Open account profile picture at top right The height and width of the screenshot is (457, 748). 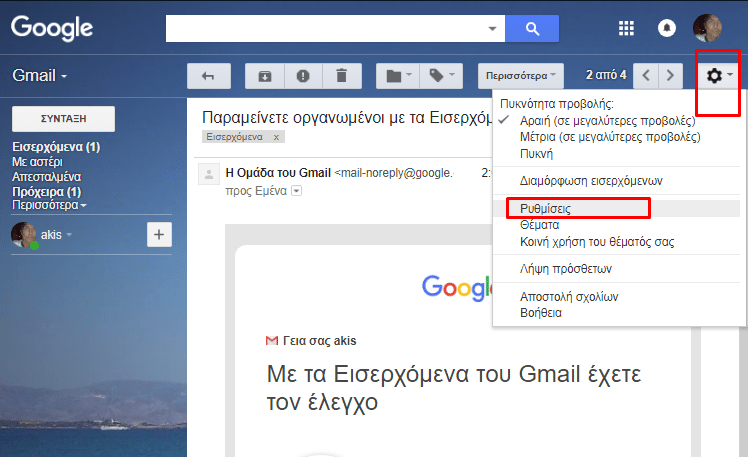click(x=707, y=28)
